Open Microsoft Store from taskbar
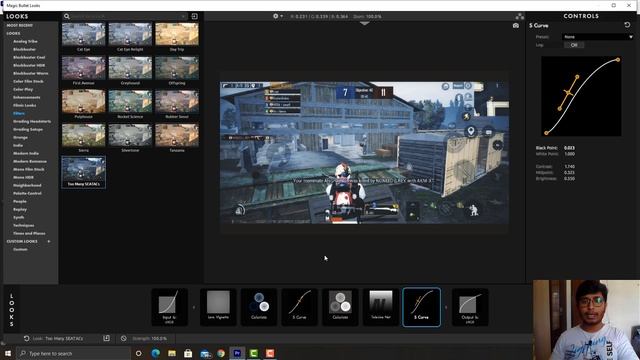This screenshot has width=640, height=360. coord(188,353)
